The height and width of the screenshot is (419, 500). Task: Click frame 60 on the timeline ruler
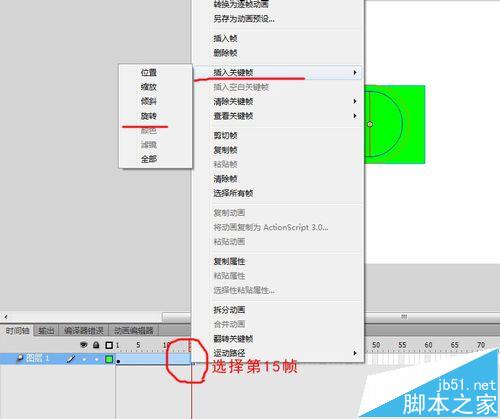428,345
